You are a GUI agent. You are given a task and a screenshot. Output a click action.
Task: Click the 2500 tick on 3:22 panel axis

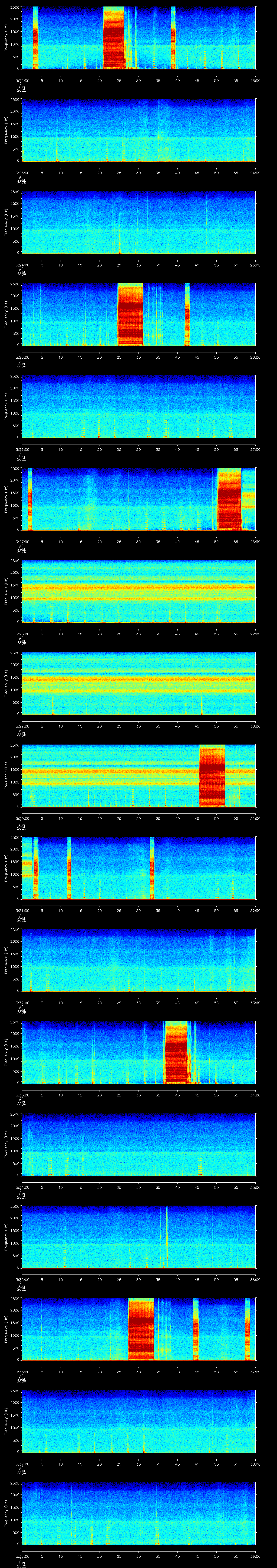15,8
